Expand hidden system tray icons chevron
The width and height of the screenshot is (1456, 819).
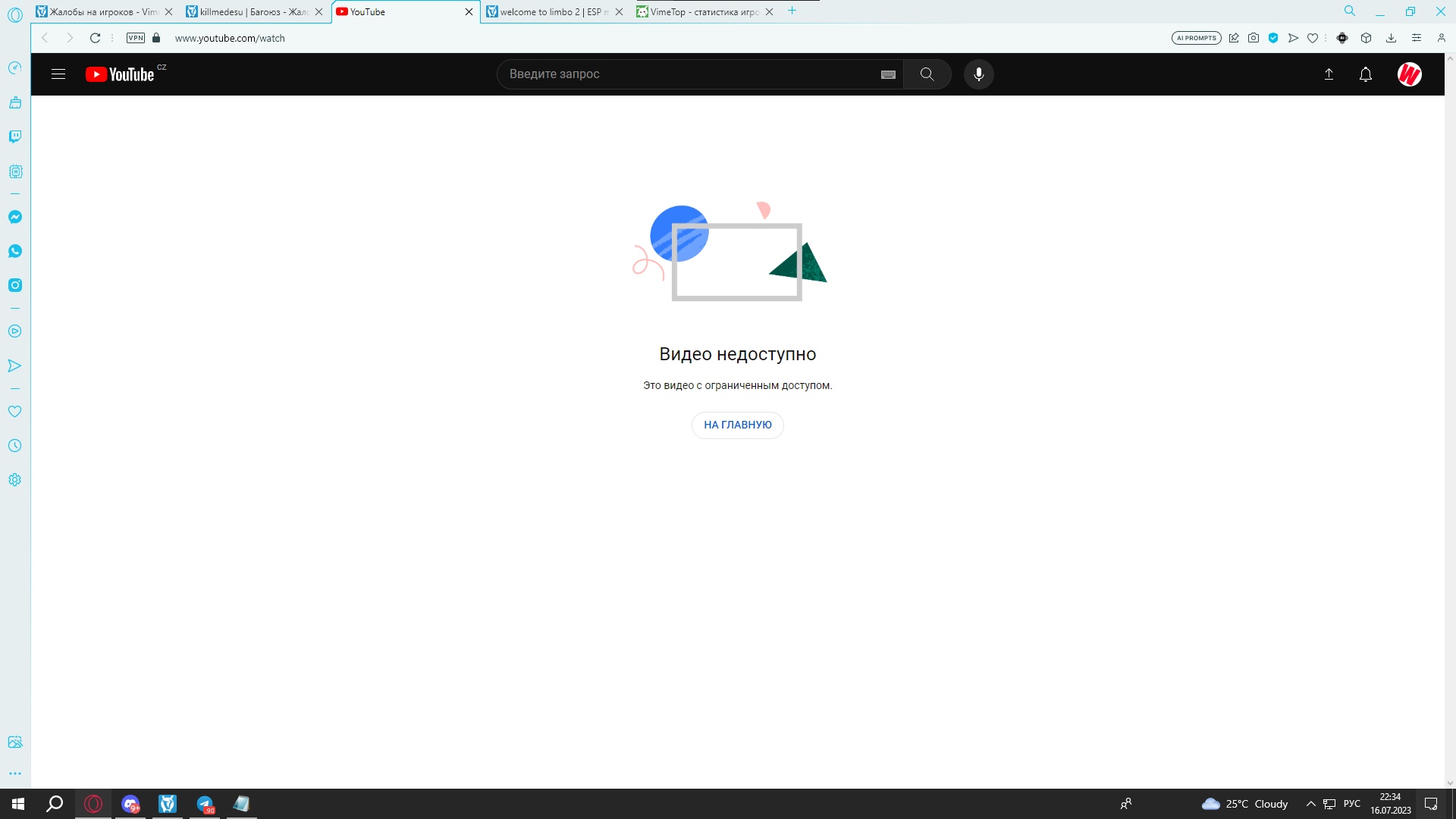click(1310, 804)
